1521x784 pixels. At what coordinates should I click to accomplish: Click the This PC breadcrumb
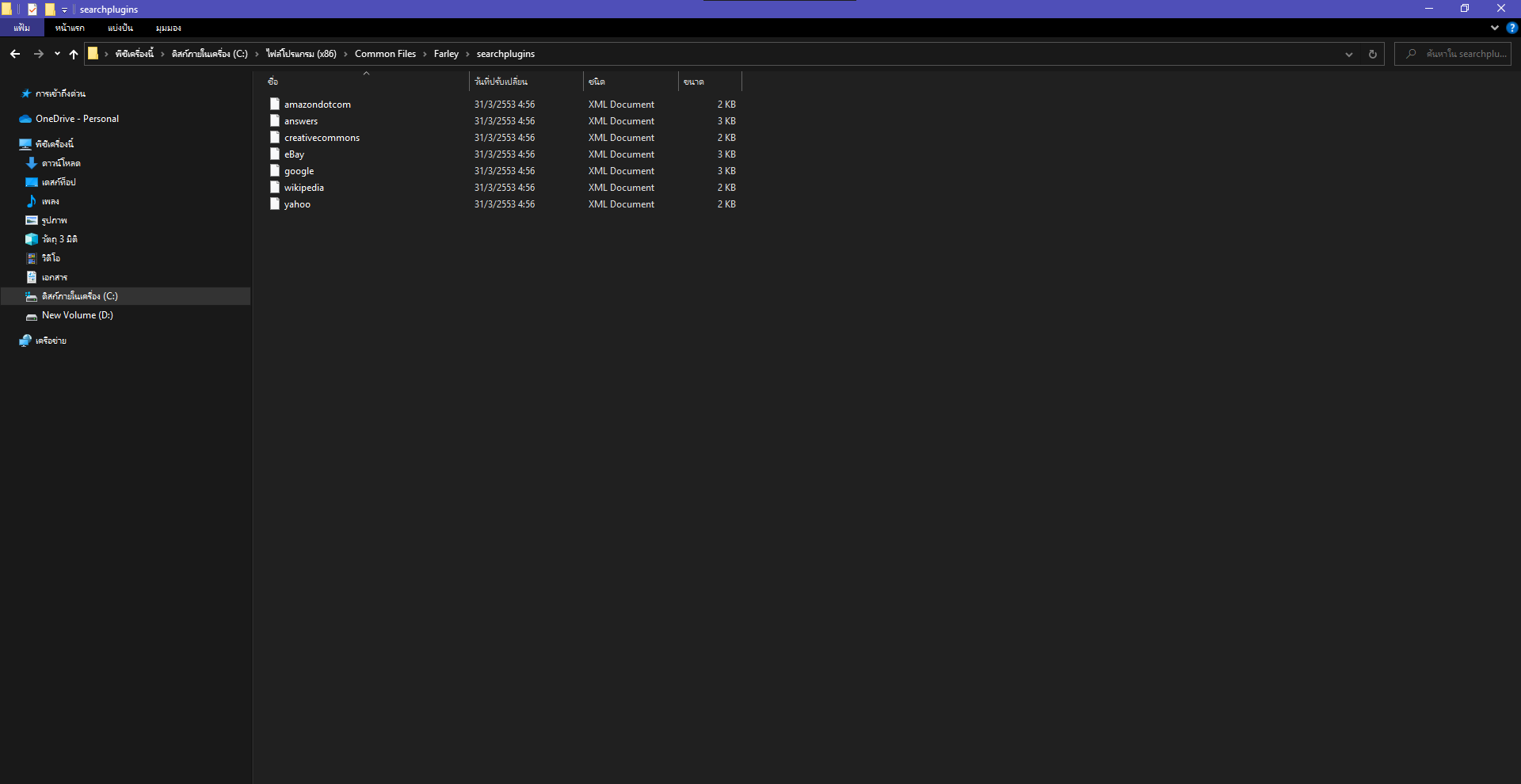tap(134, 54)
